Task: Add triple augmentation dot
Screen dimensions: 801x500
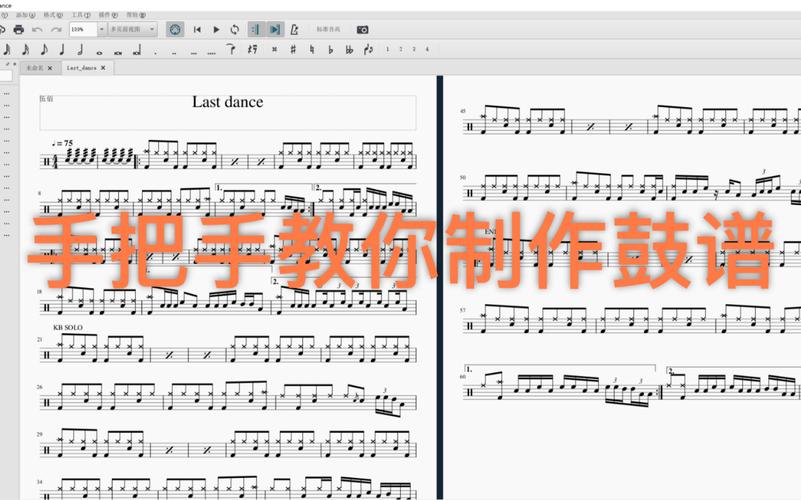Action: [x=193, y=53]
